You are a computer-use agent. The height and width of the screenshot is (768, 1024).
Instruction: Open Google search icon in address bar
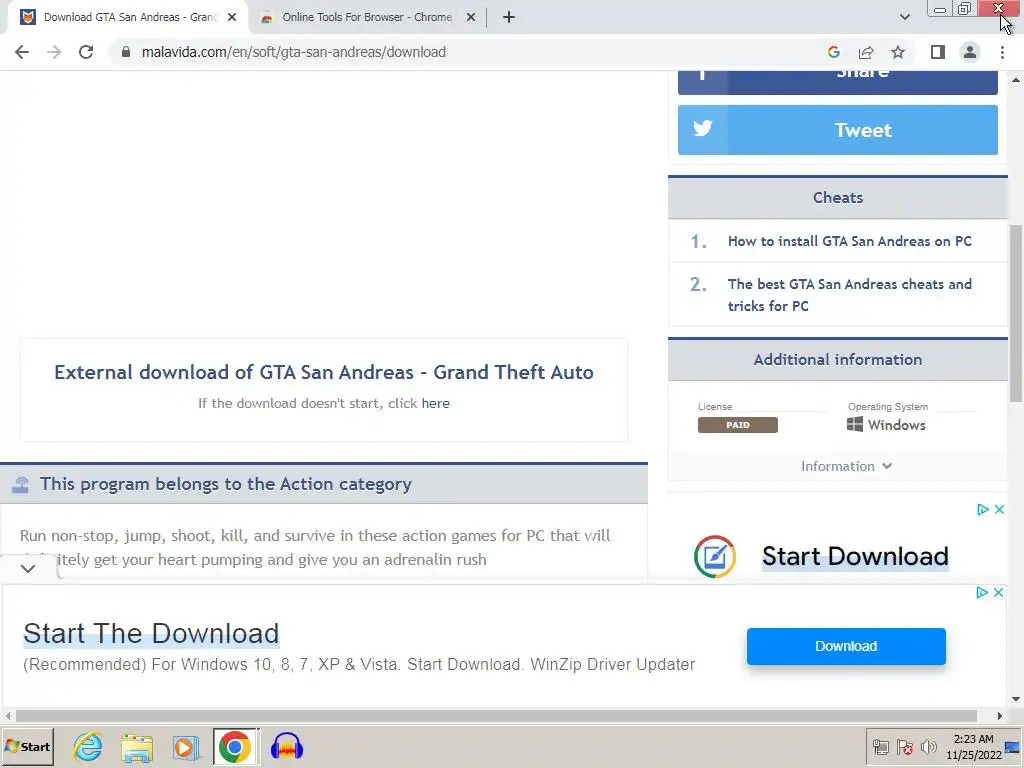833,52
